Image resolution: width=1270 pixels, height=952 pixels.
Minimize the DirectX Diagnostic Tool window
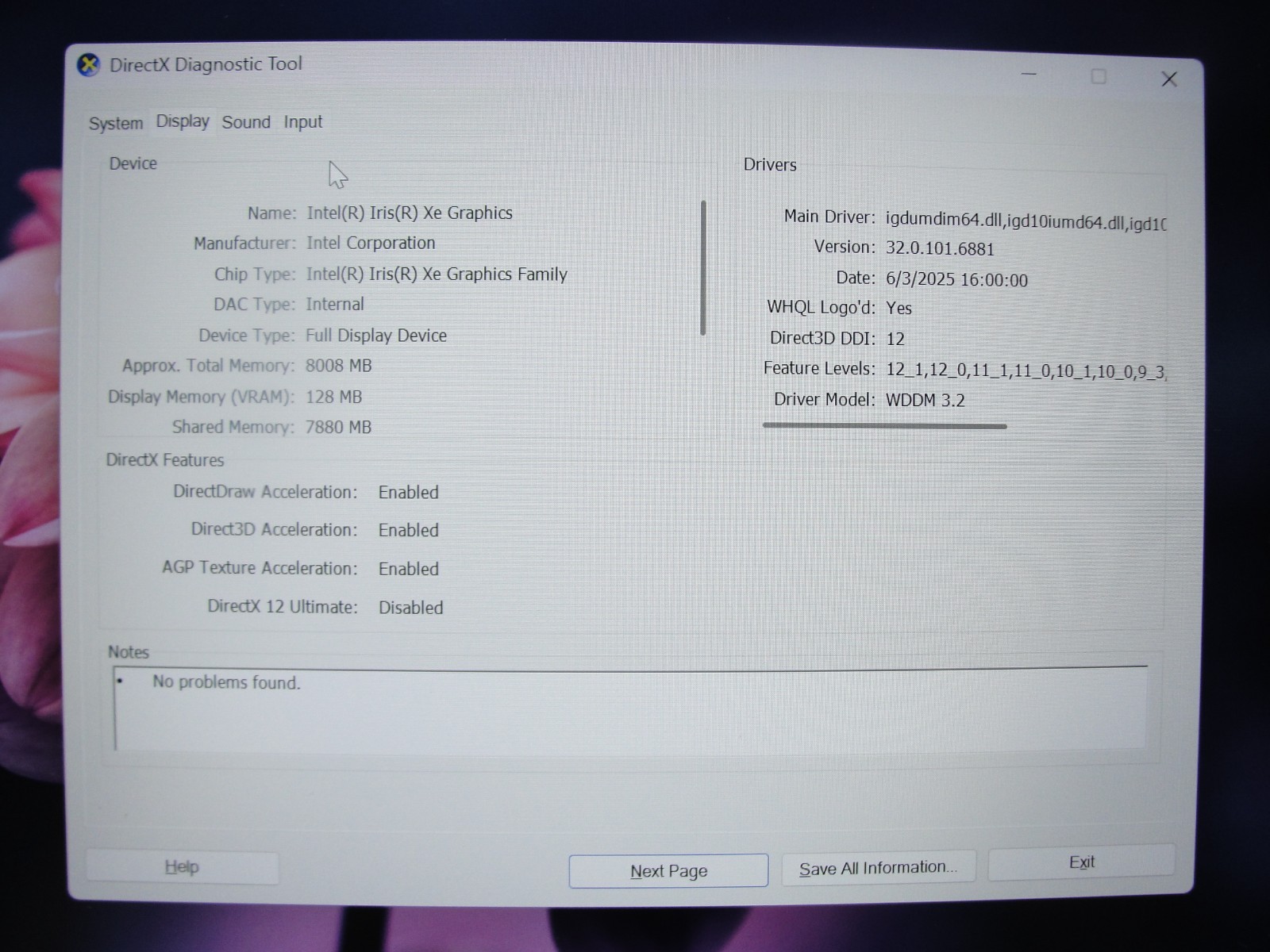click(1029, 75)
